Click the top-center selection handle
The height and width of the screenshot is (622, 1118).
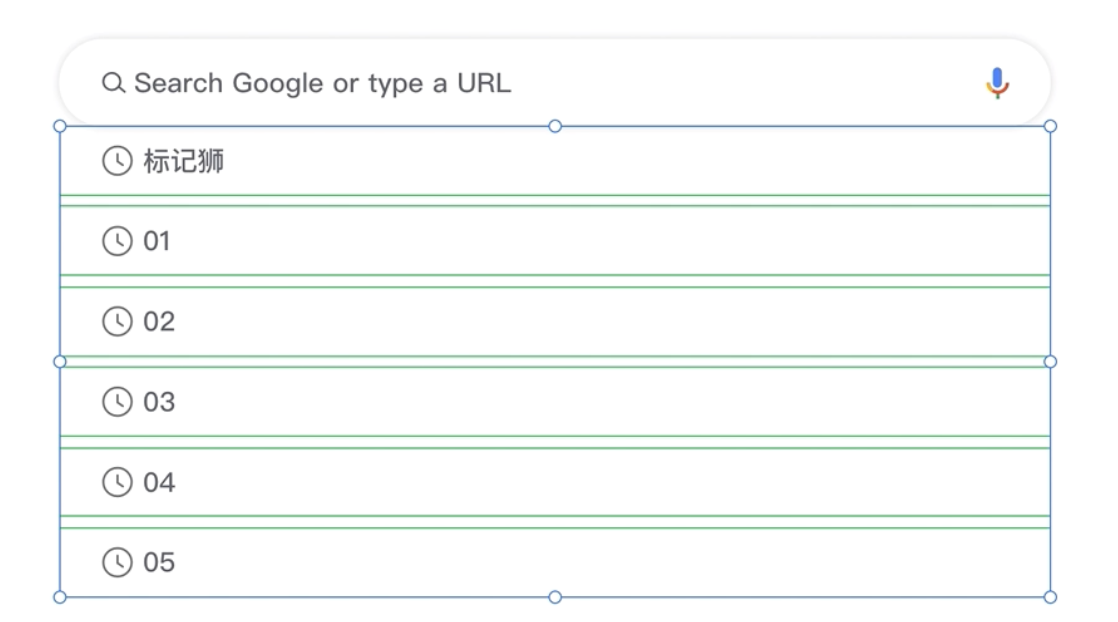[554, 126]
